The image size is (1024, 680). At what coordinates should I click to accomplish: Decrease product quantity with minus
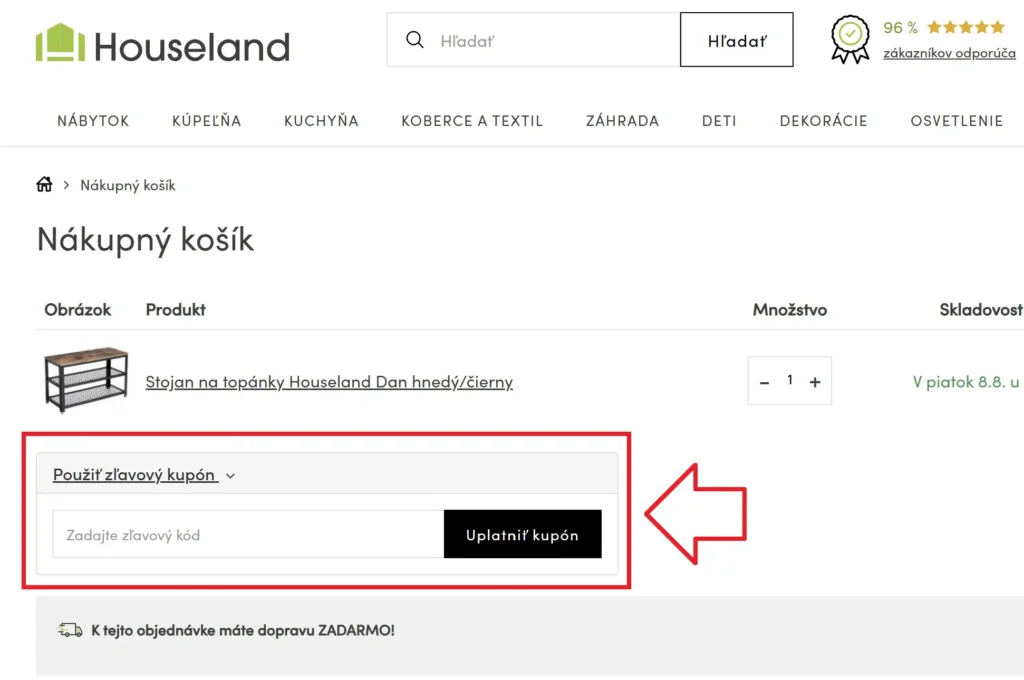pyautogui.click(x=765, y=382)
